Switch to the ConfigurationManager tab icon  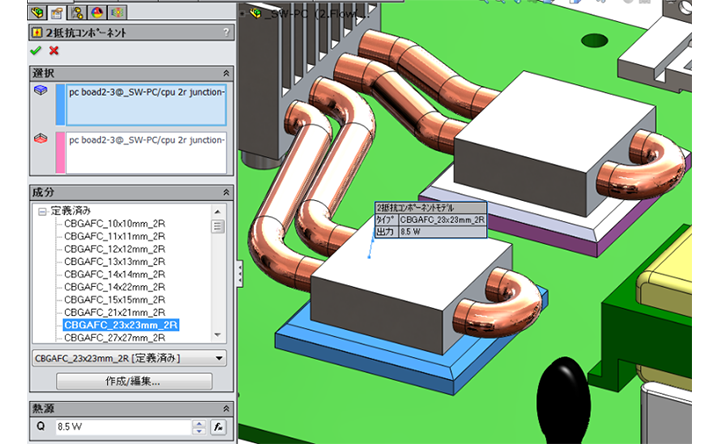[x=77, y=12]
